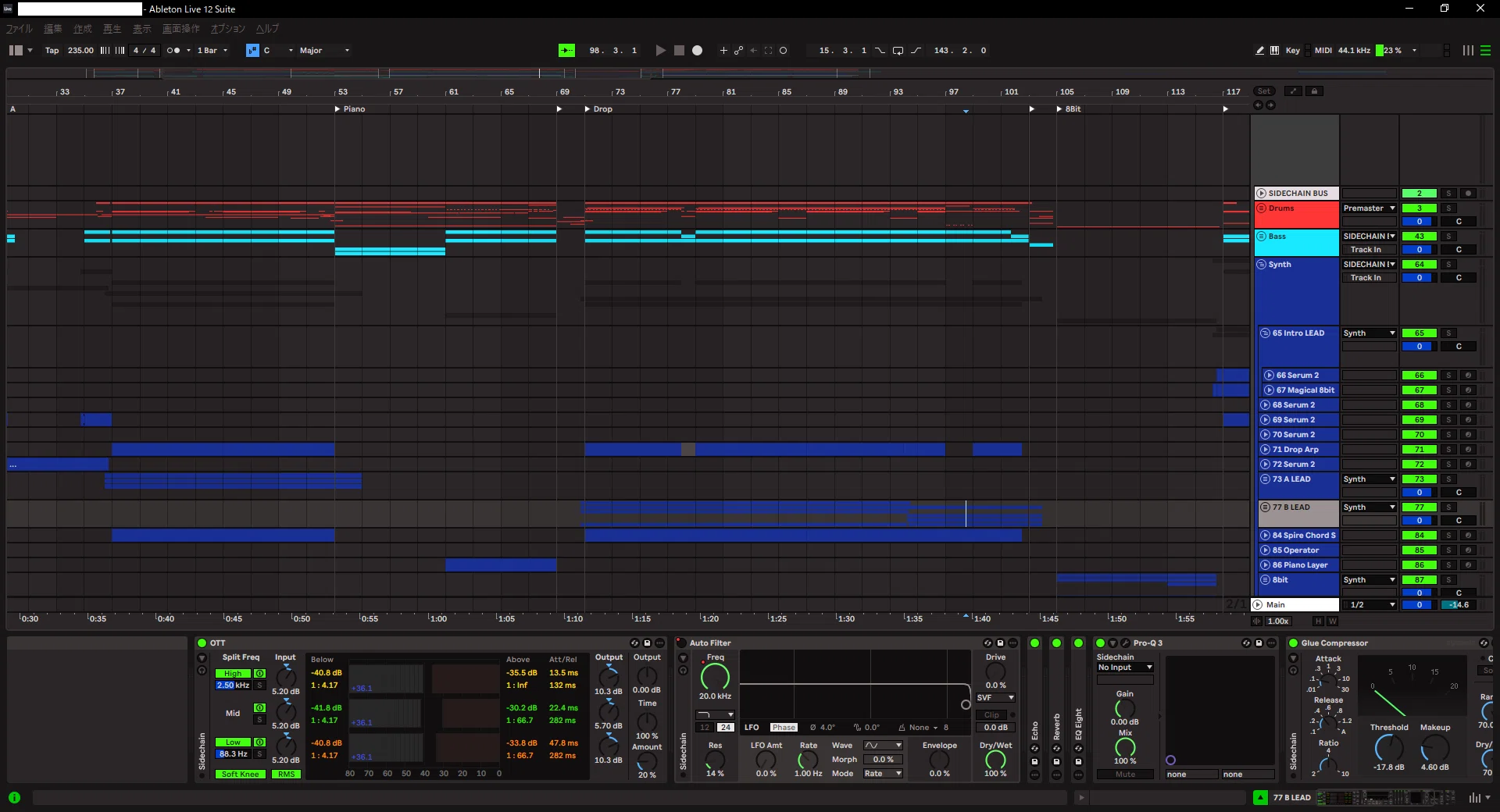The image size is (1500, 812).
Task: Open Pro-Q 3 plugin window wrench
Action: (1125, 643)
